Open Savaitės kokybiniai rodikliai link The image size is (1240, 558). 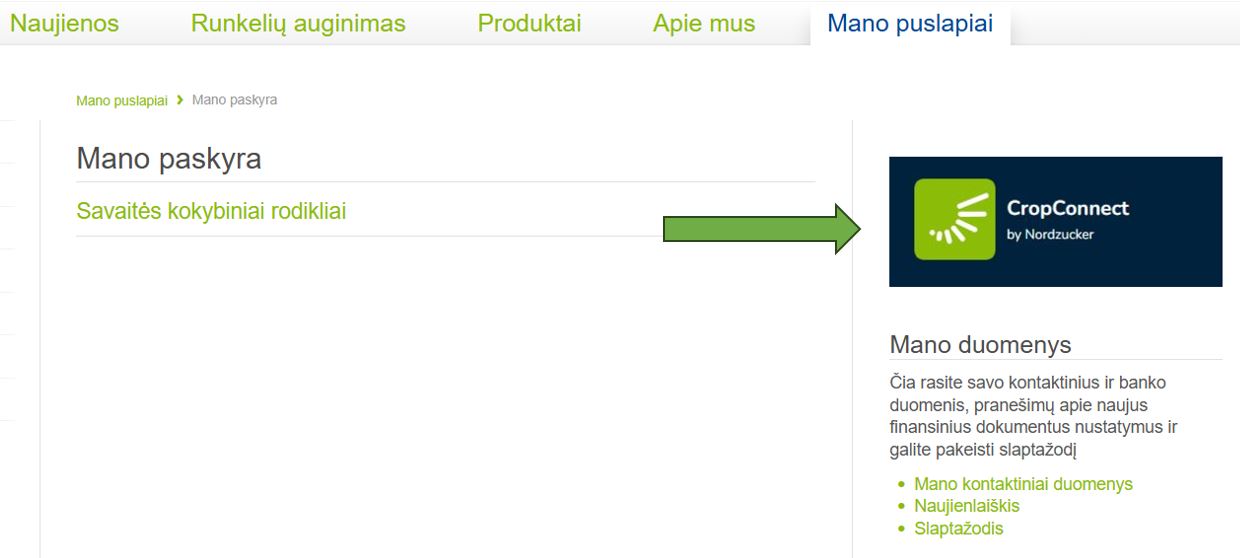(x=211, y=211)
